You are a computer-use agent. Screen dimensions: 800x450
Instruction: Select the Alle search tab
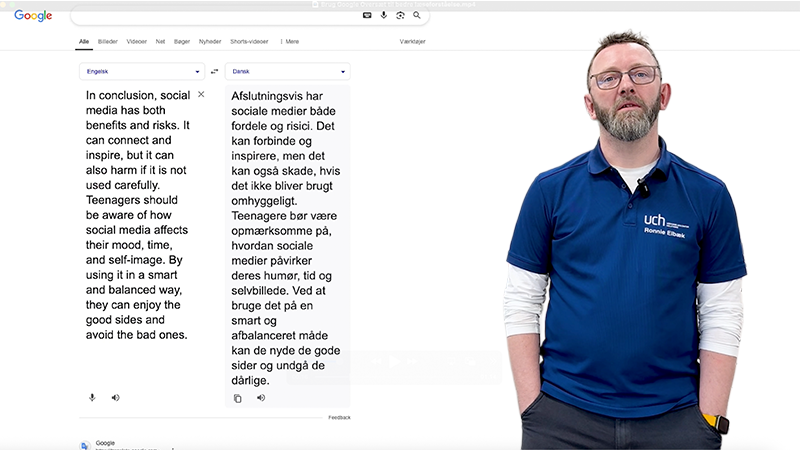[84, 41]
